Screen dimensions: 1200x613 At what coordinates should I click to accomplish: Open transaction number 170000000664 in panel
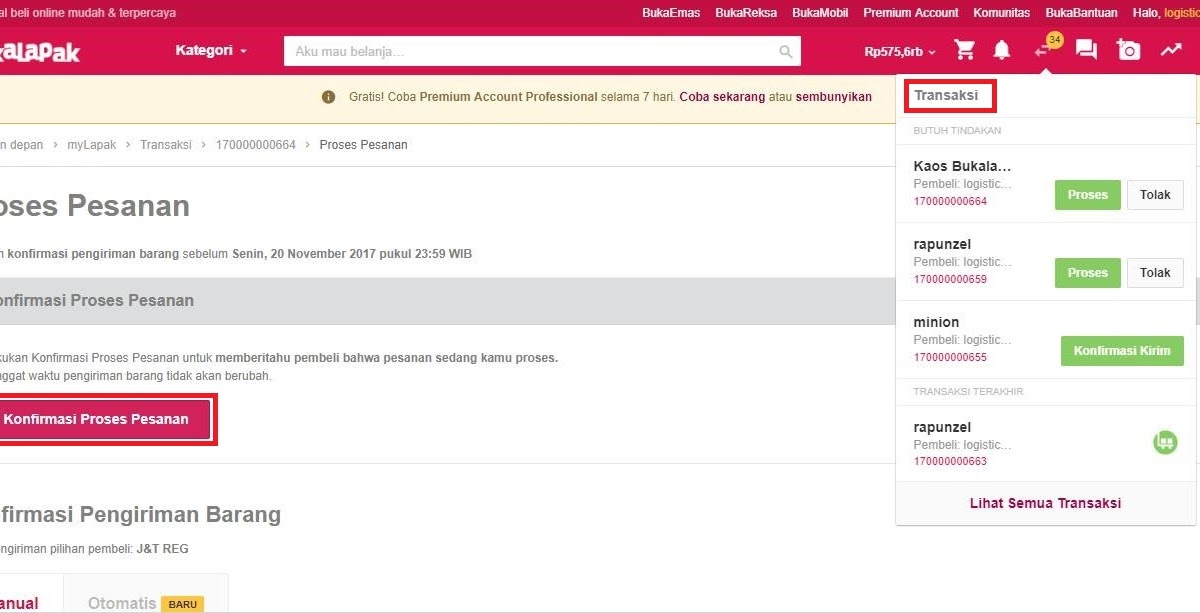950,201
